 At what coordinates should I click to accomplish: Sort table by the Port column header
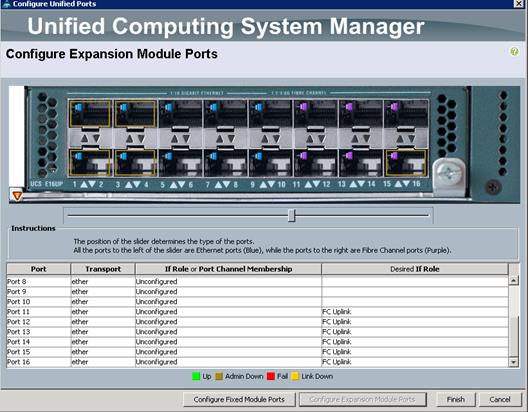(38, 269)
